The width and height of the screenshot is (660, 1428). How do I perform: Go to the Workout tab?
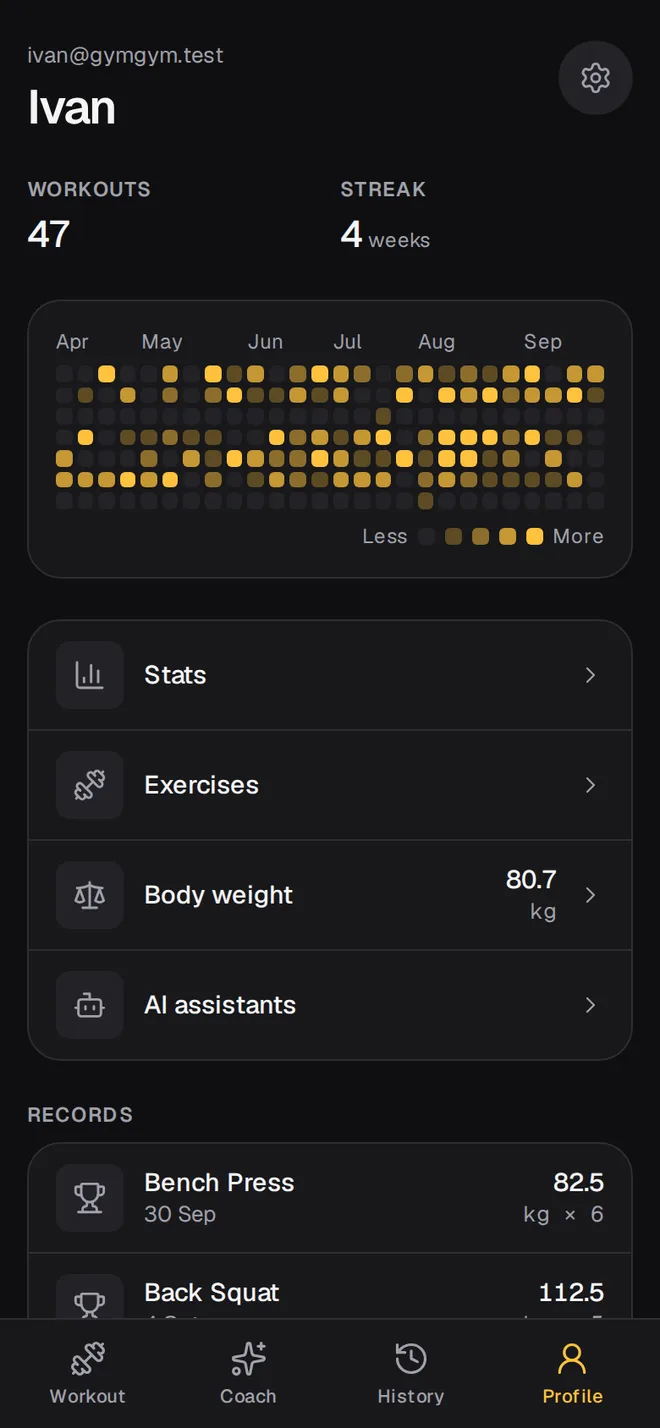tap(88, 1374)
